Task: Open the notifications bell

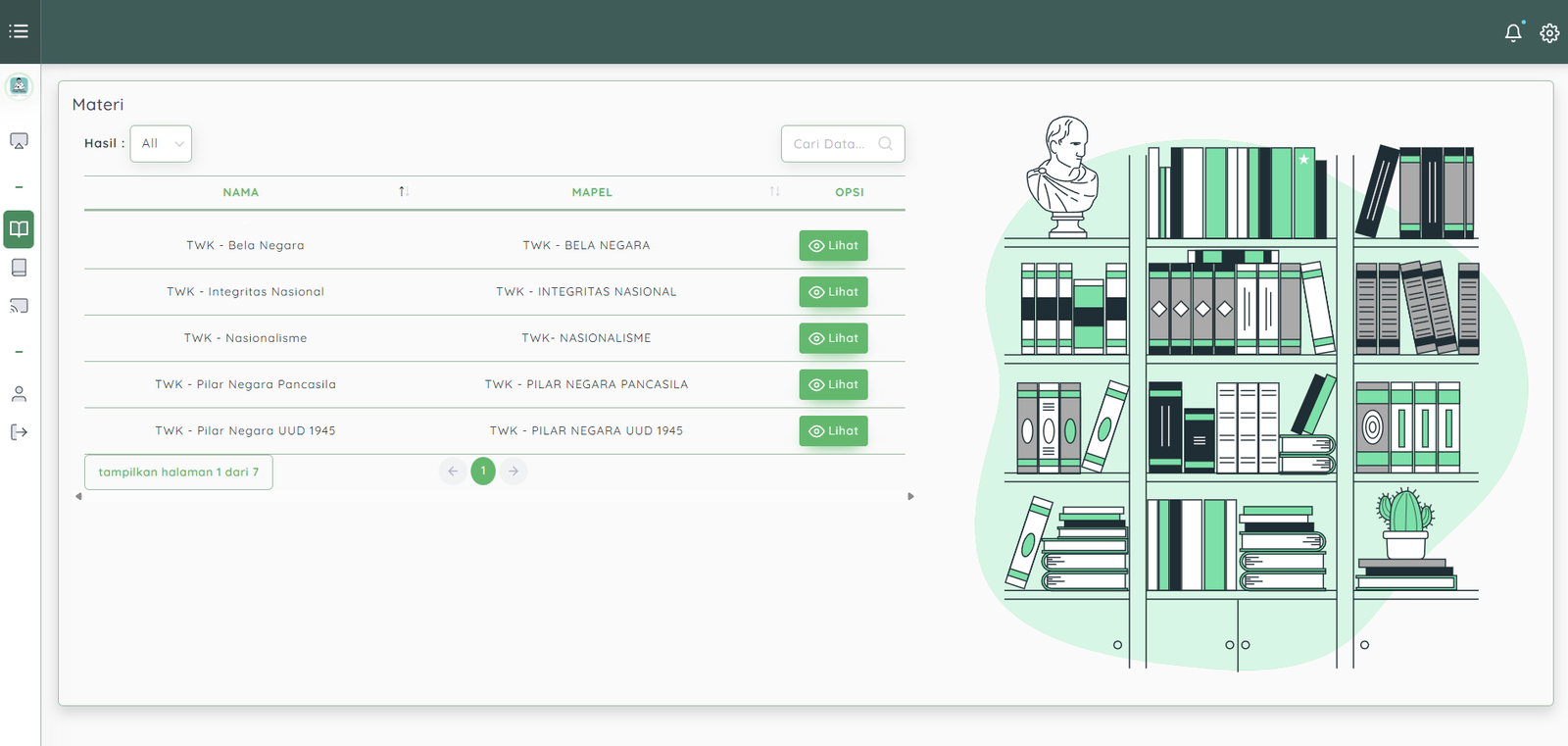Action: (1513, 33)
